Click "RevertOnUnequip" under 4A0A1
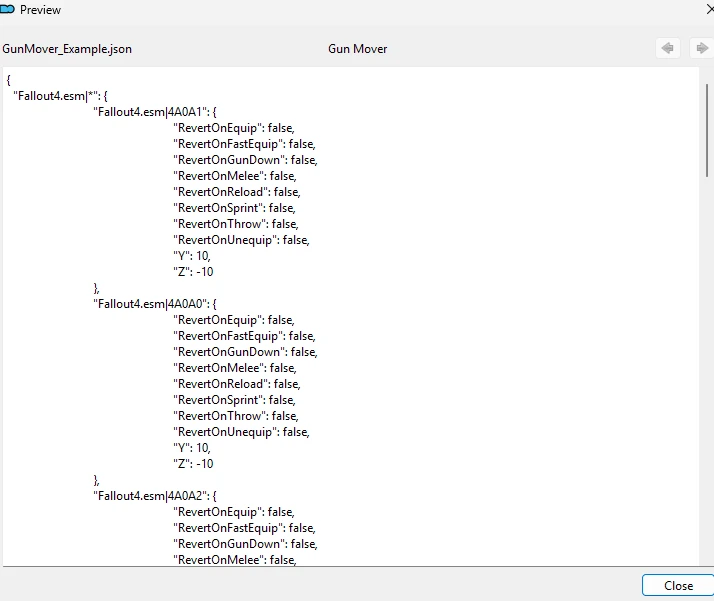714x601 pixels. pos(241,240)
